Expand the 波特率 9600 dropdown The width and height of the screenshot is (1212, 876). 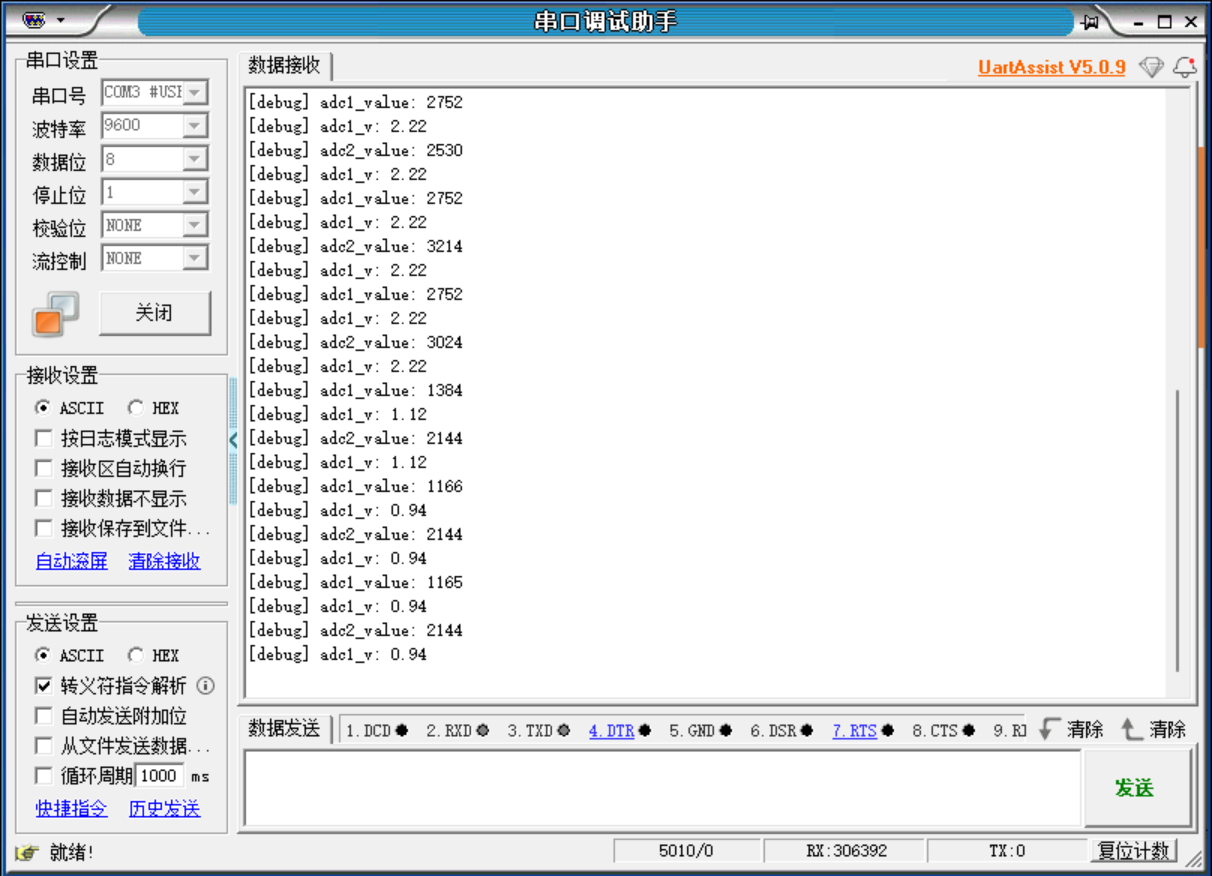[x=195, y=126]
